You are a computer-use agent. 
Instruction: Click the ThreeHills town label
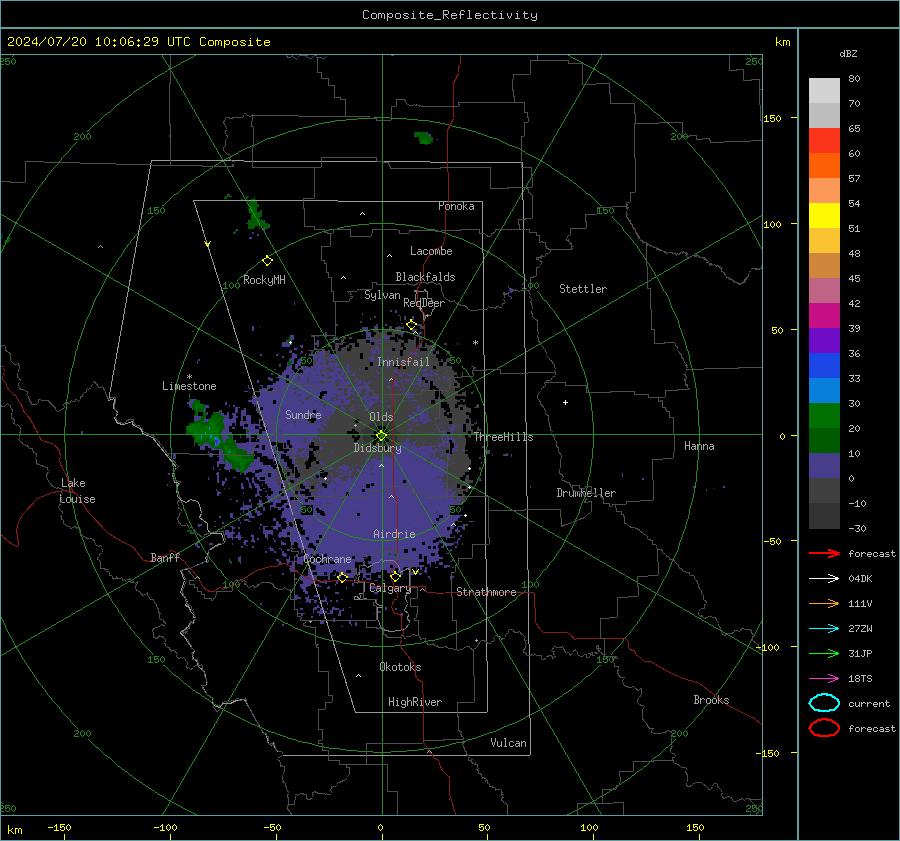click(x=503, y=437)
